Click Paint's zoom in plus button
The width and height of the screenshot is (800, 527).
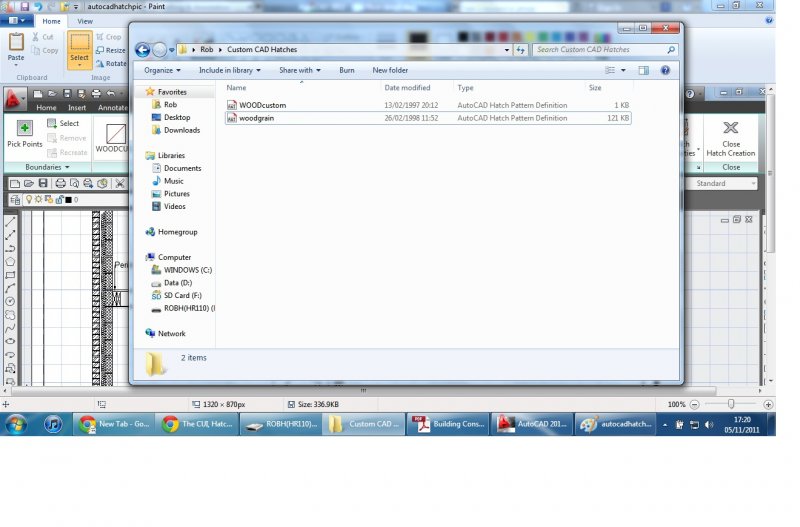tap(768, 405)
